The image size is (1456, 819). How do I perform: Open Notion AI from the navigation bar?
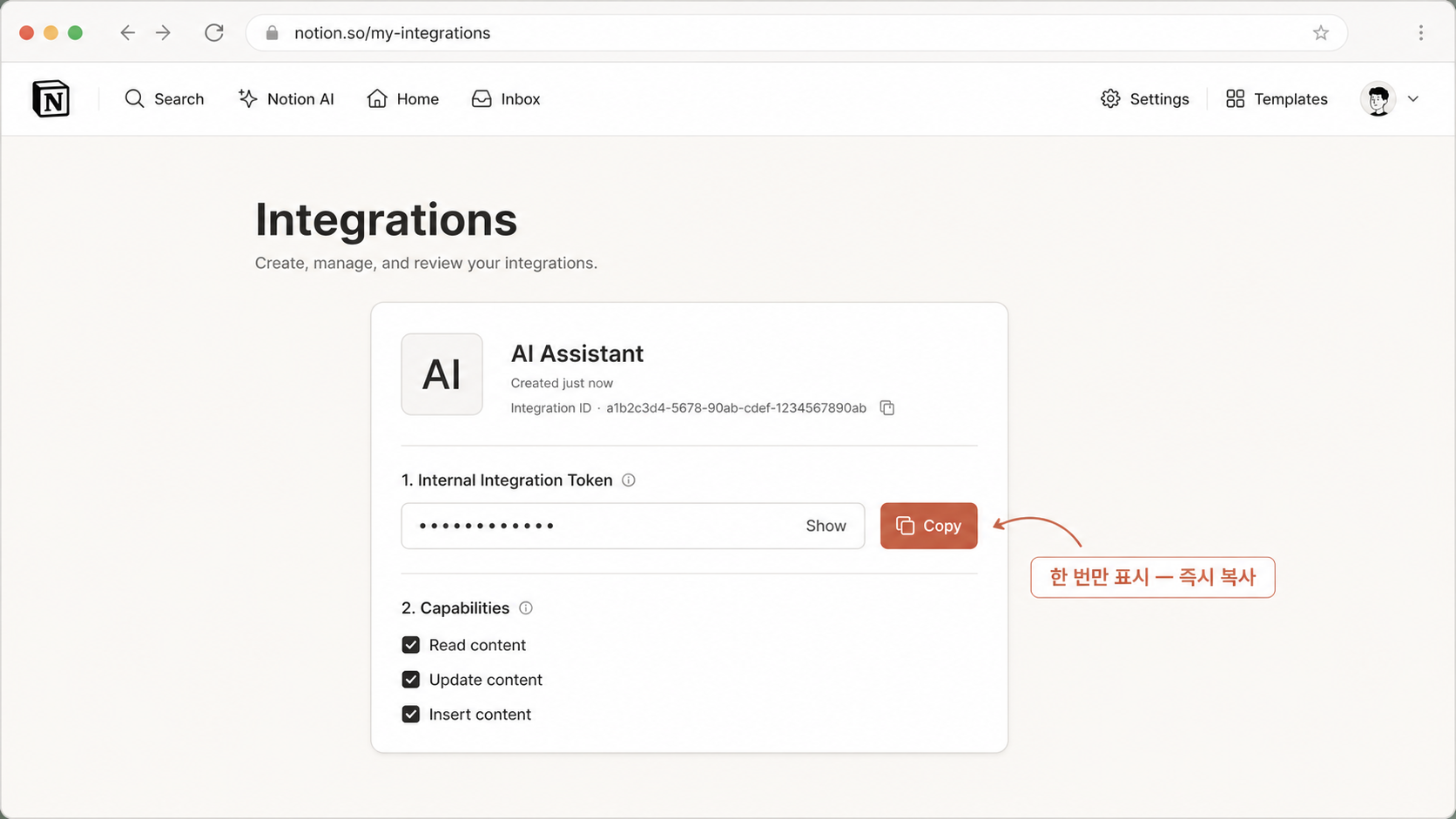(286, 99)
